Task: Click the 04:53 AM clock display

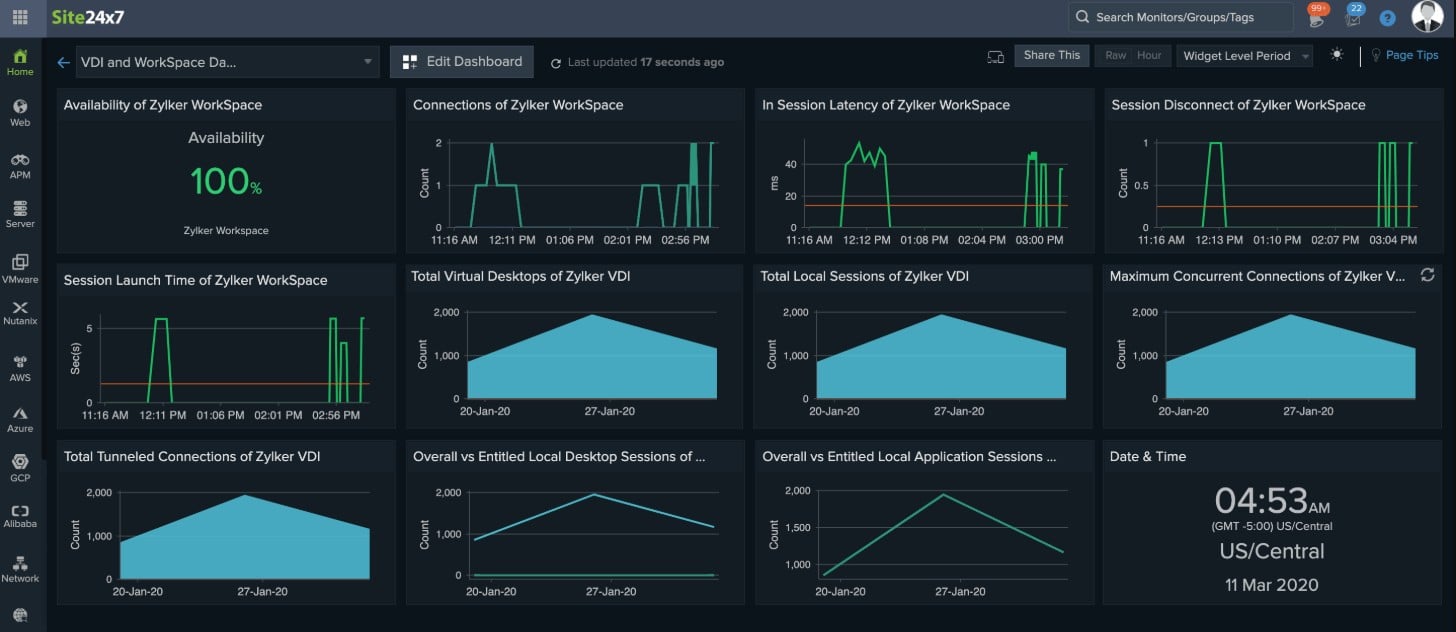Action: tap(1272, 500)
